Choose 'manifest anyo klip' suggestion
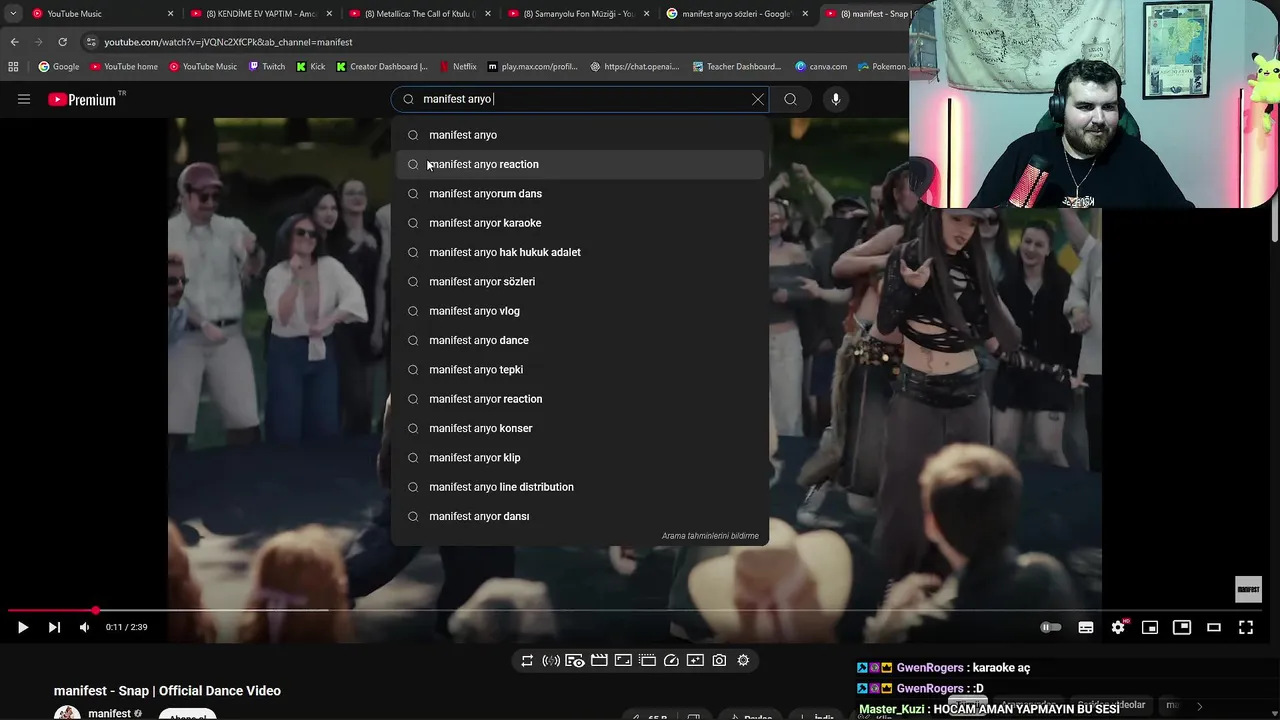The image size is (1280, 720). (x=580, y=458)
